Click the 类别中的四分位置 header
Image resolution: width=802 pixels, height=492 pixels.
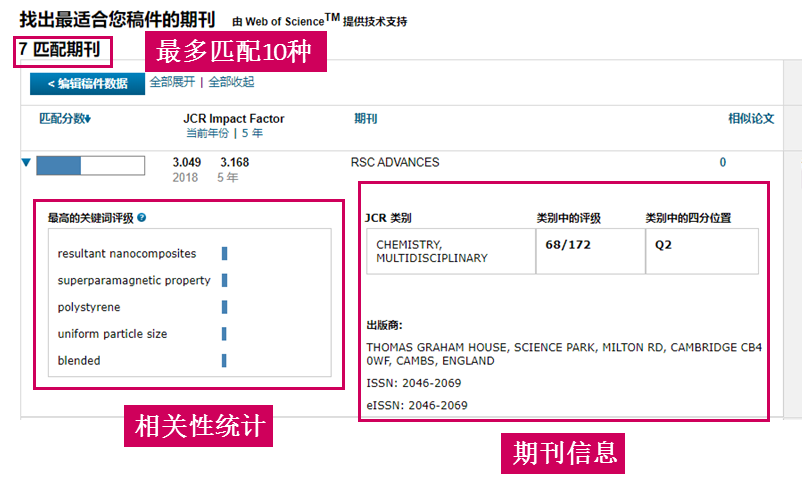pos(688,218)
